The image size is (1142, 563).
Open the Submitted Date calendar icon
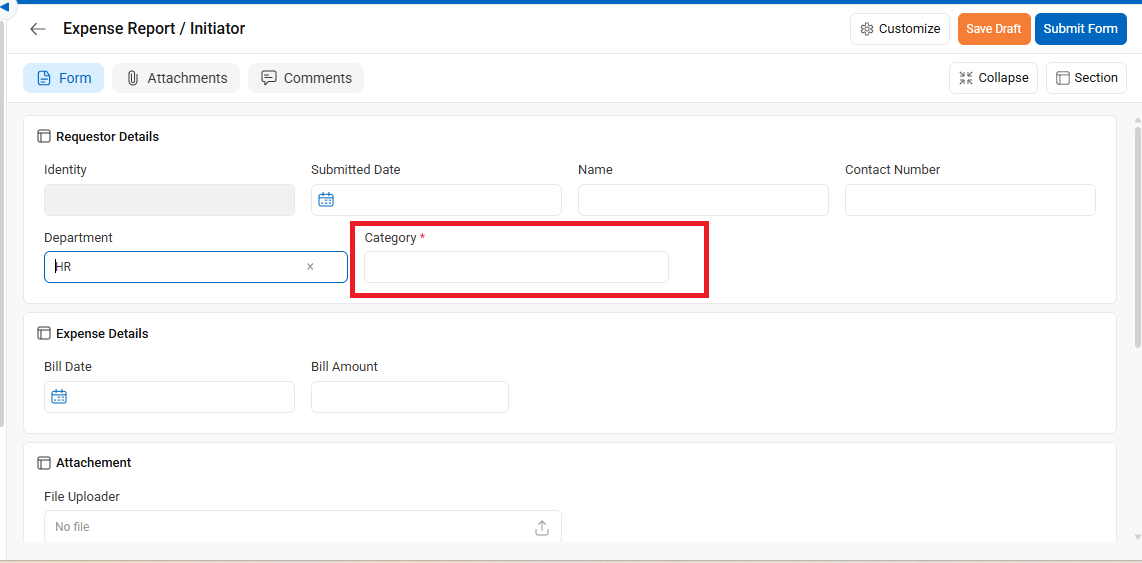[x=326, y=200]
